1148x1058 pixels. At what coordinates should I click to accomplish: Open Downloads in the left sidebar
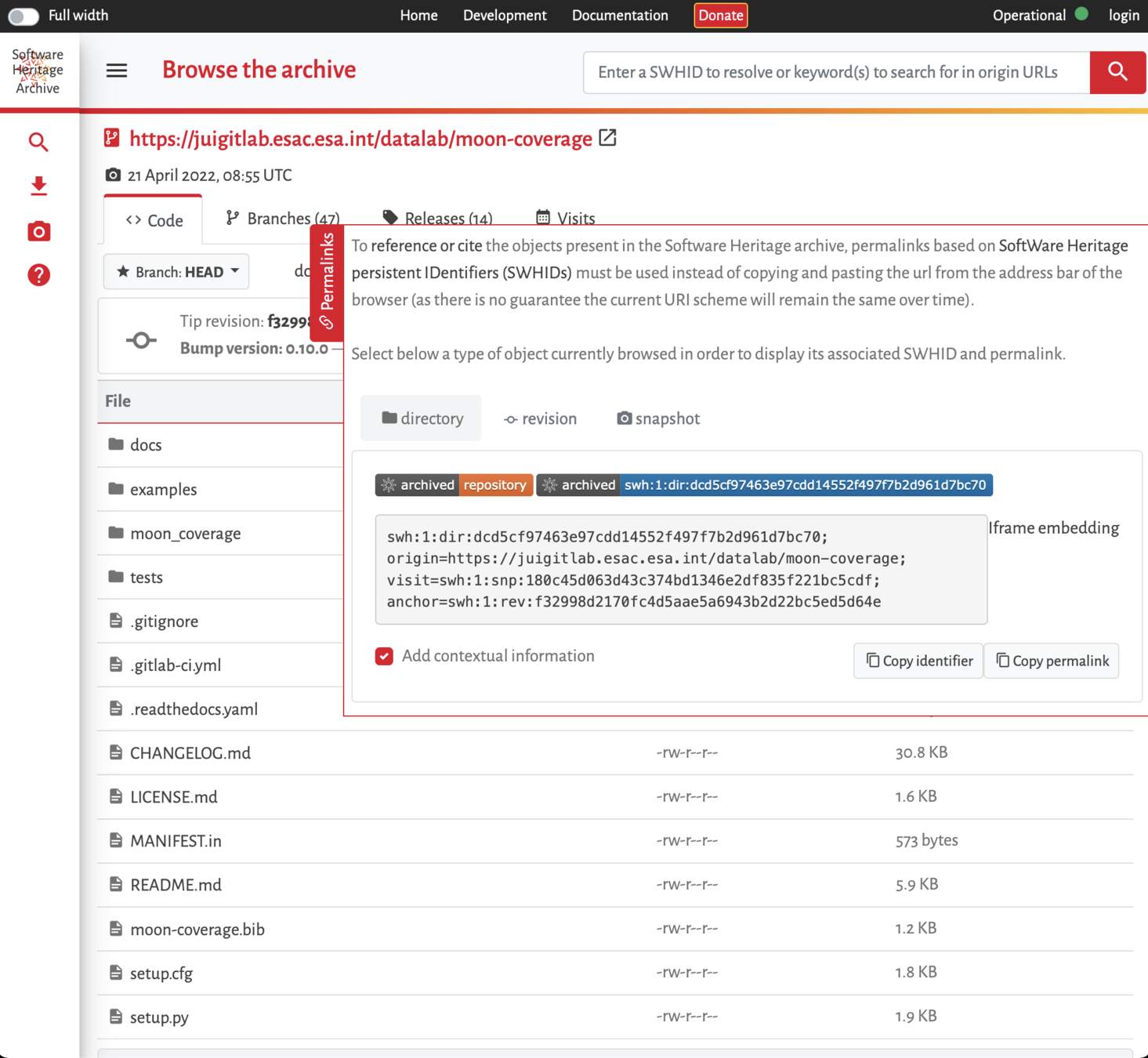point(38,186)
